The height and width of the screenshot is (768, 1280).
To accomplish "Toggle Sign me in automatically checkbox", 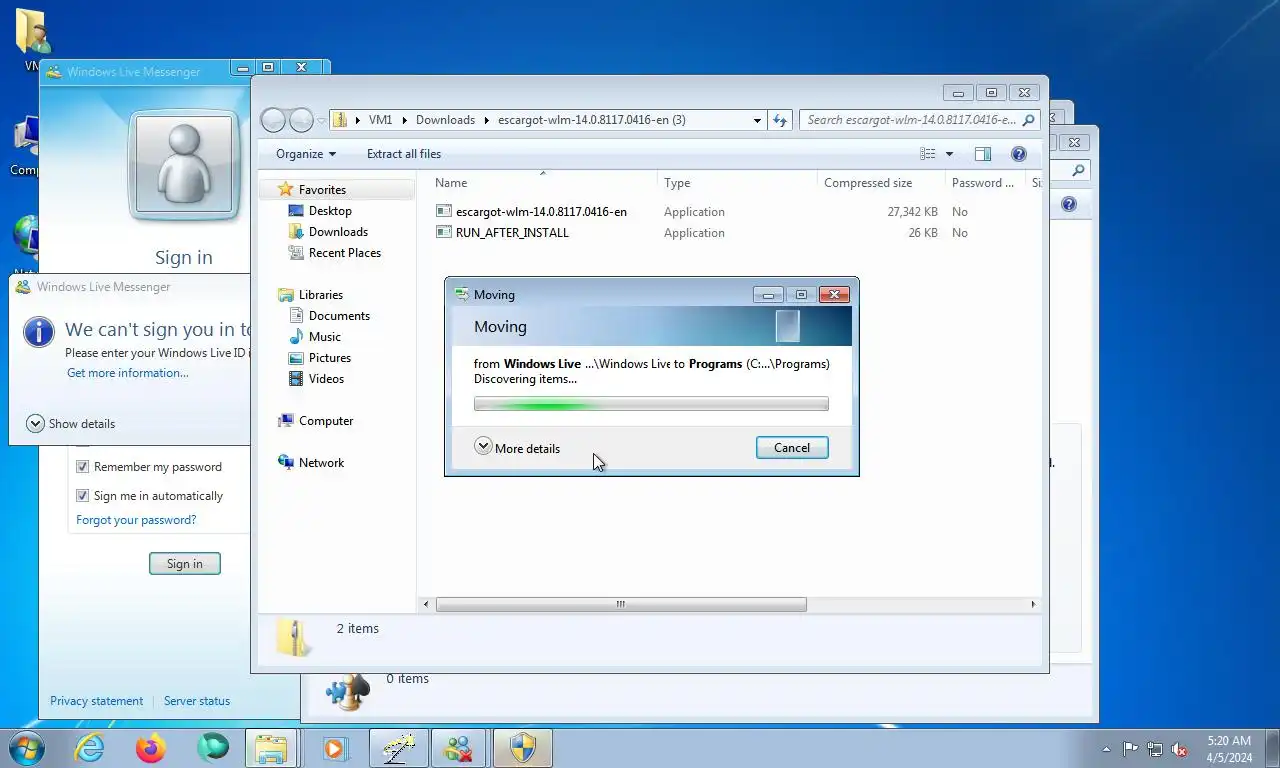I will [83, 496].
